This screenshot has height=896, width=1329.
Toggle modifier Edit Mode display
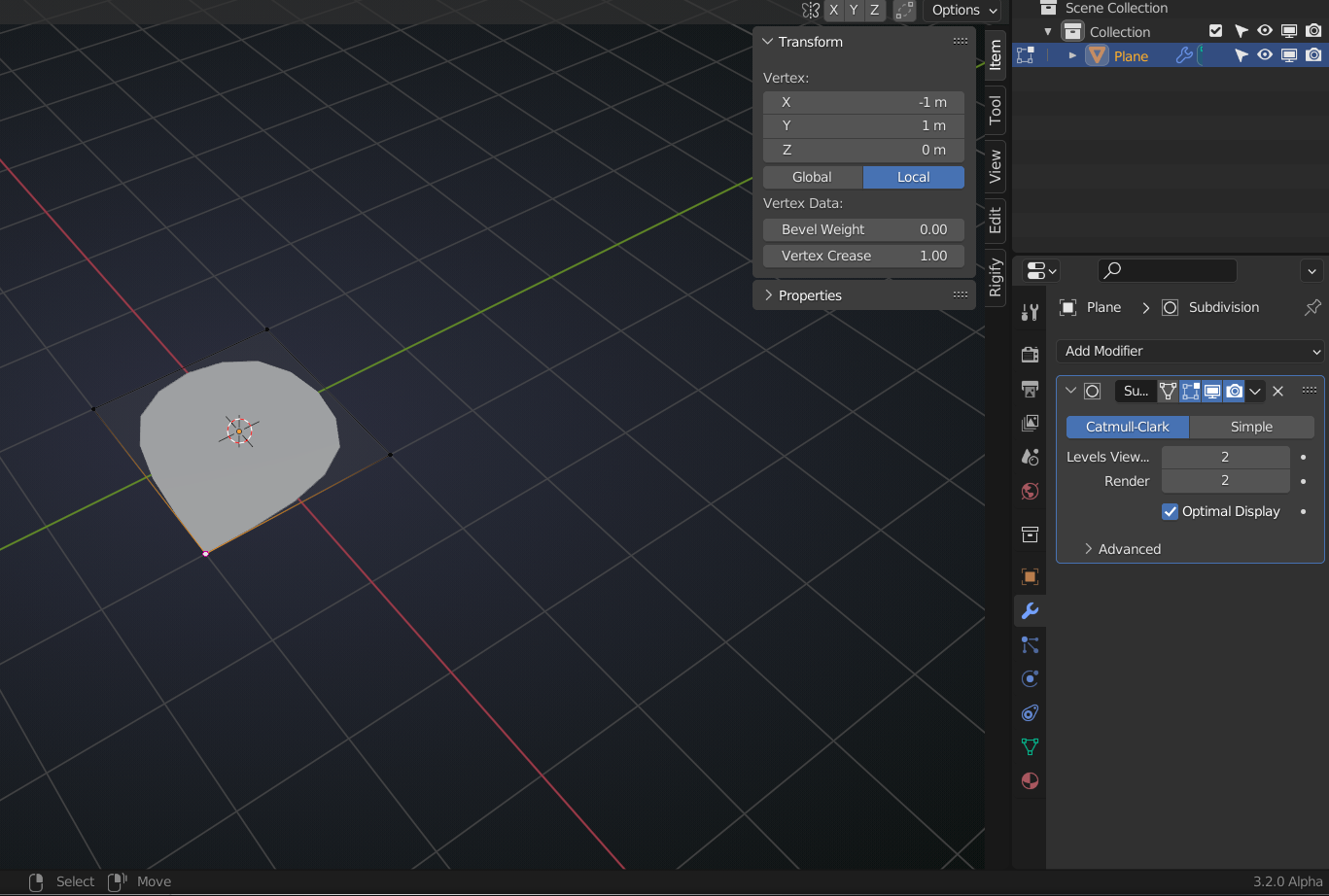click(1190, 391)
